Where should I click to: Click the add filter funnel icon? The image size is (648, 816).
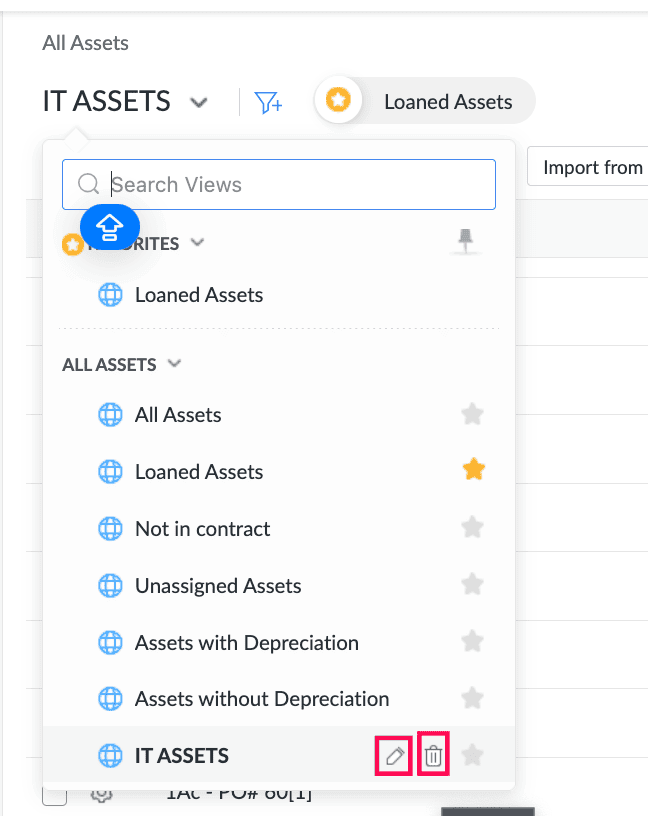click(x=268, y=102)
